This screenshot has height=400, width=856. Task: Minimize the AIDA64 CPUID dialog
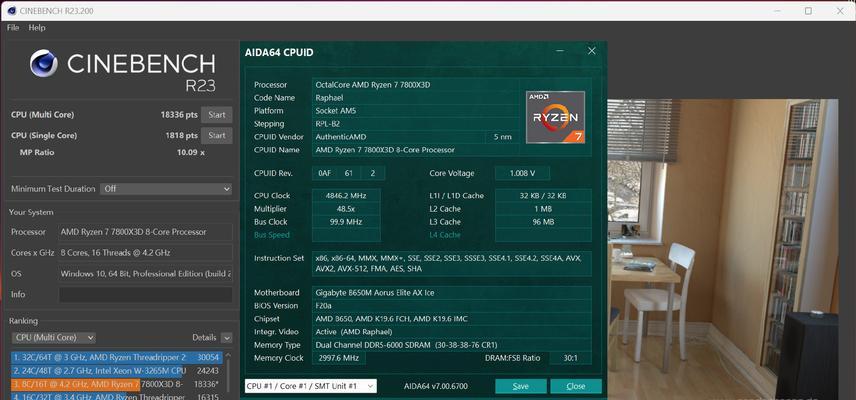(x=560, y=51)
